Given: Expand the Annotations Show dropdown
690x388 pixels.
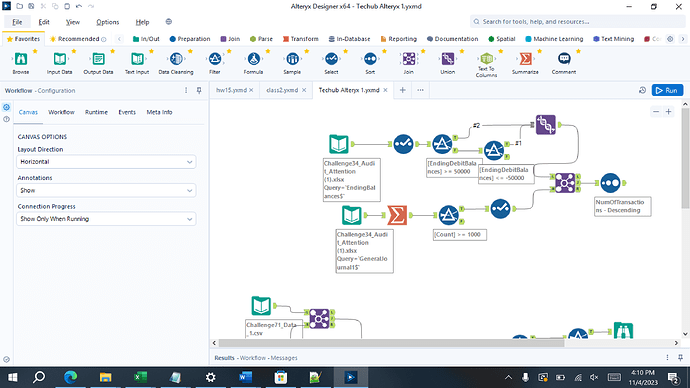Looking at the screenshot, I should coord(106,190).
